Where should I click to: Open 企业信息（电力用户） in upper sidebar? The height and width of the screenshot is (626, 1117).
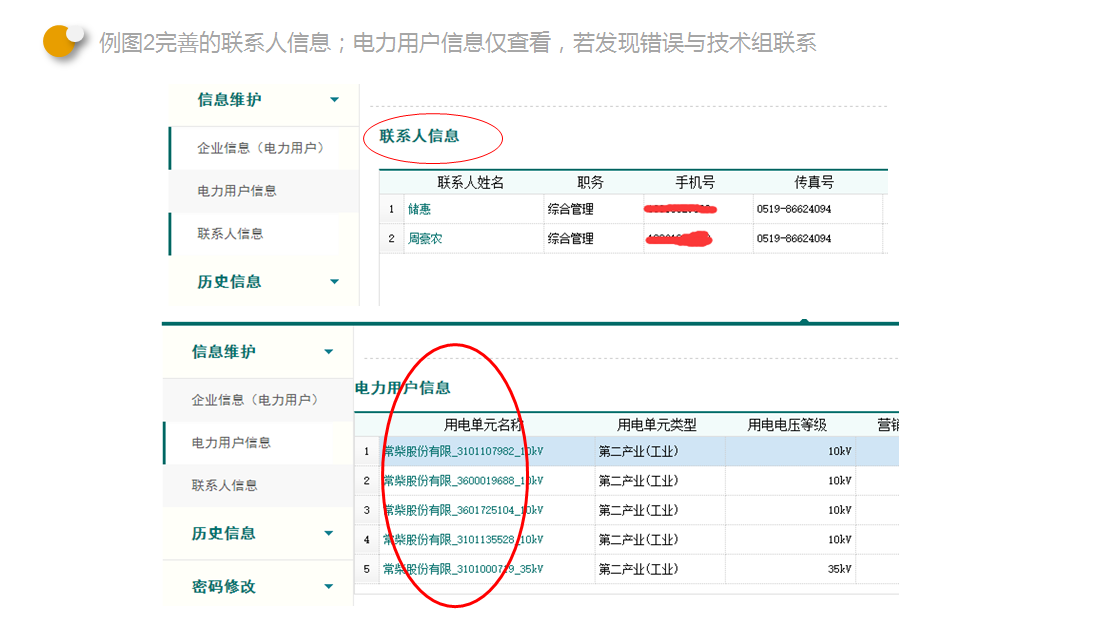(x=260, y=148)
